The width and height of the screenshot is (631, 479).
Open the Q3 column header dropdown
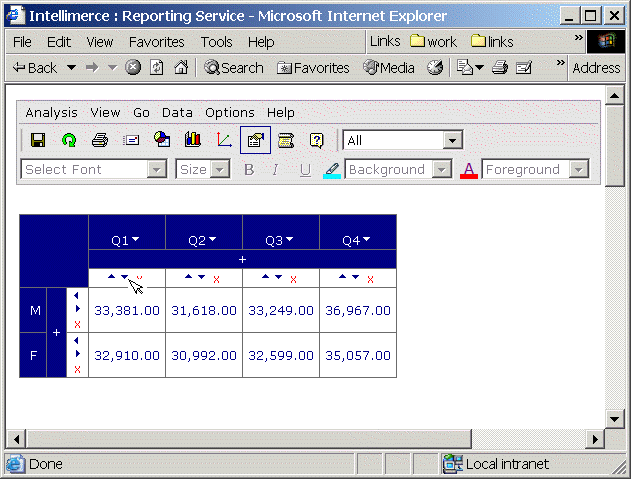click(x=289, y=239)
